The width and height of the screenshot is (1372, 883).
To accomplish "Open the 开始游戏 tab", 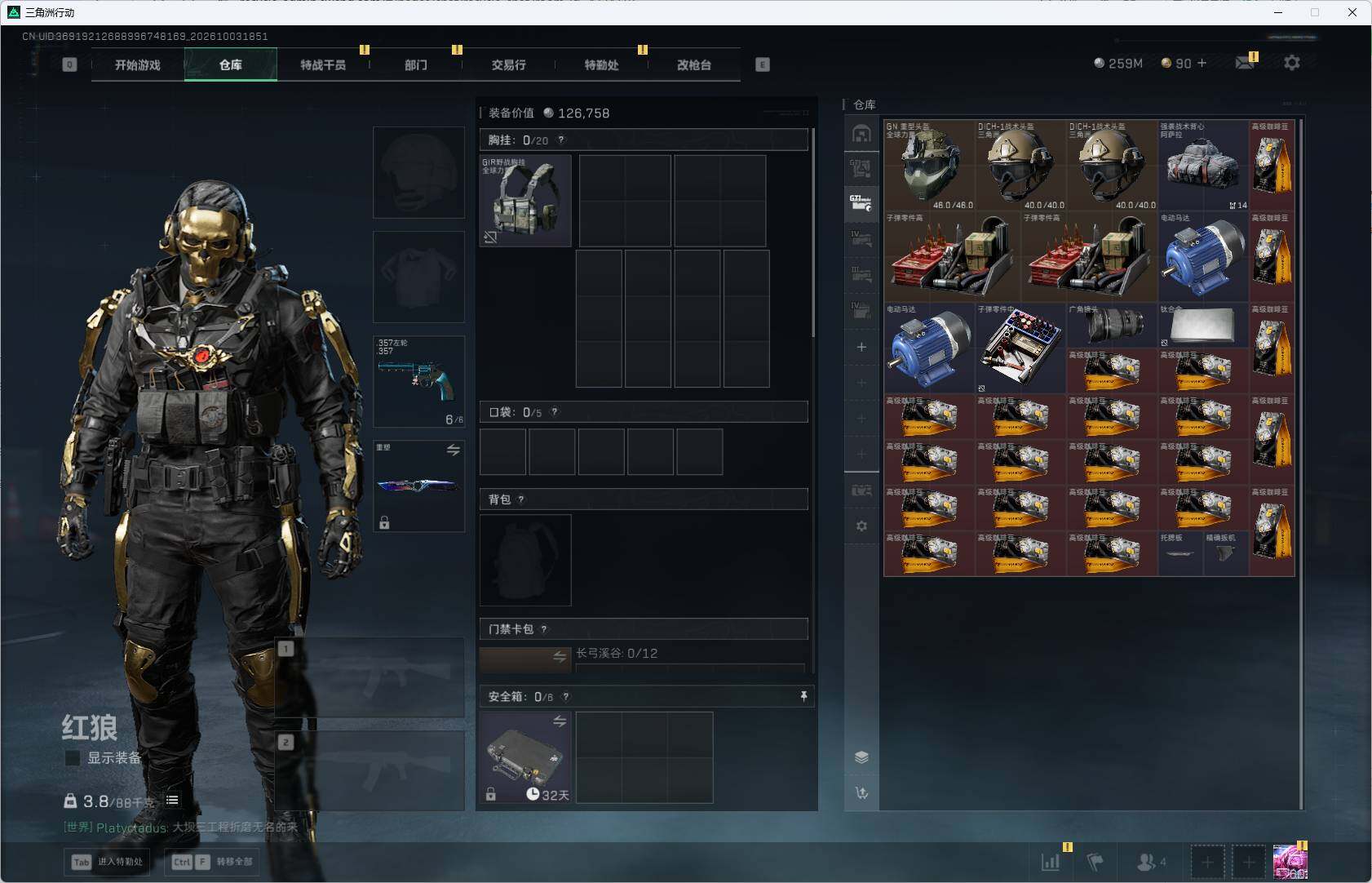I will click(138, 64).
